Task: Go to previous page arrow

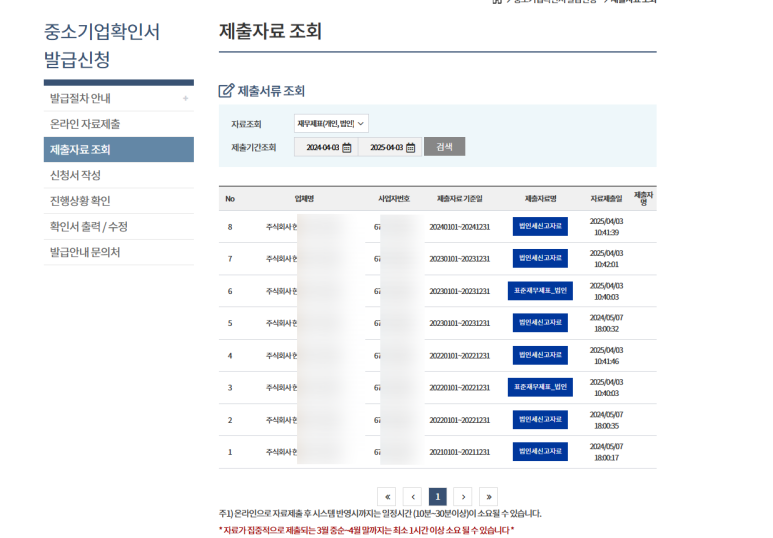Action: (412, 497)
